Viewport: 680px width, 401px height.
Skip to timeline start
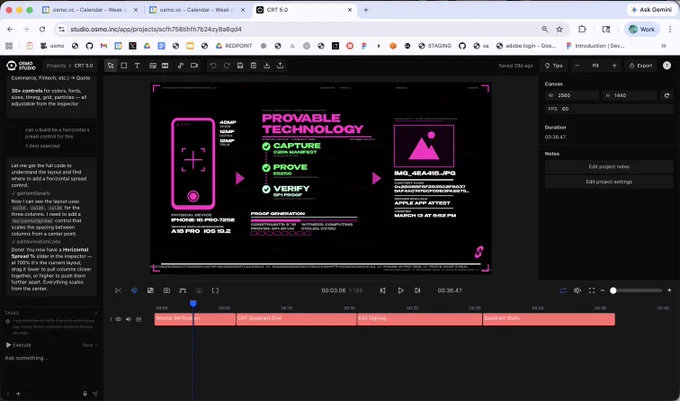(x=382, y=290)
